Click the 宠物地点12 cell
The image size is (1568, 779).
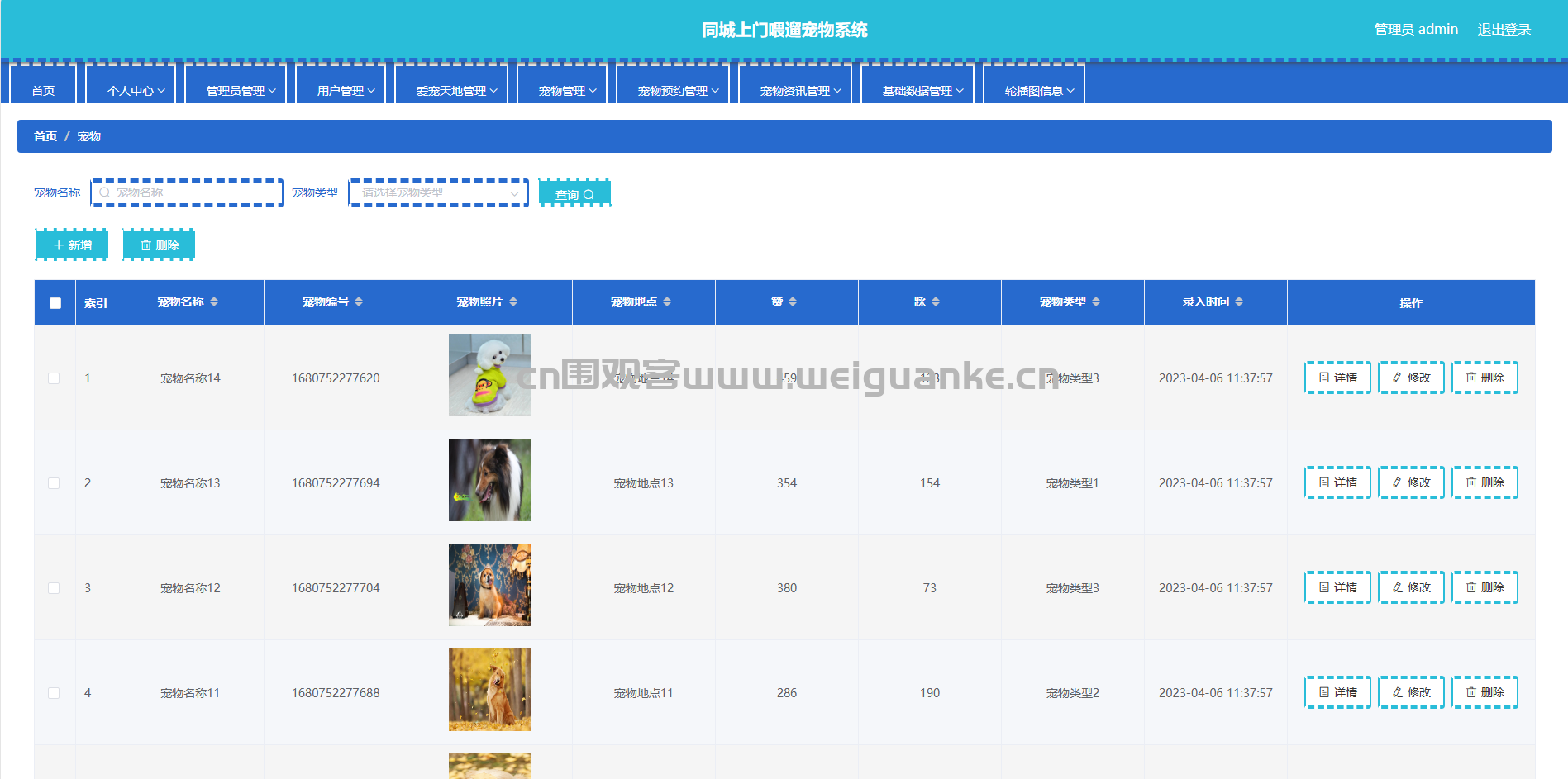pos(644,588)
